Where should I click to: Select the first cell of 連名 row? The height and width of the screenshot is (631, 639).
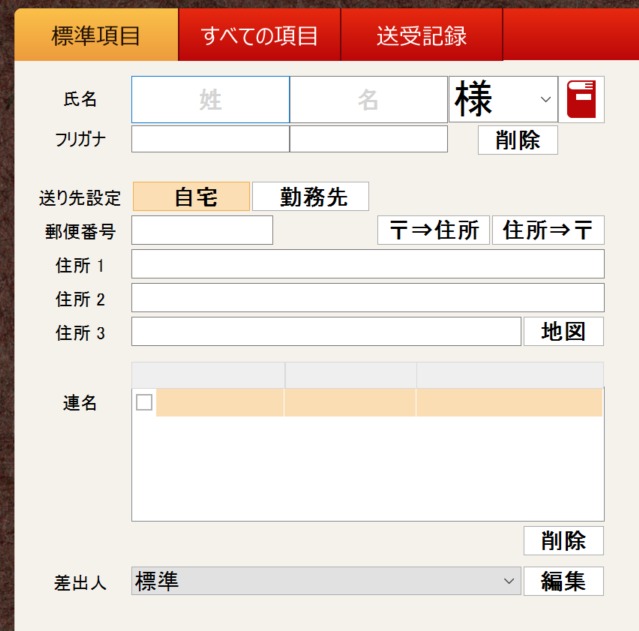point(220,402)
